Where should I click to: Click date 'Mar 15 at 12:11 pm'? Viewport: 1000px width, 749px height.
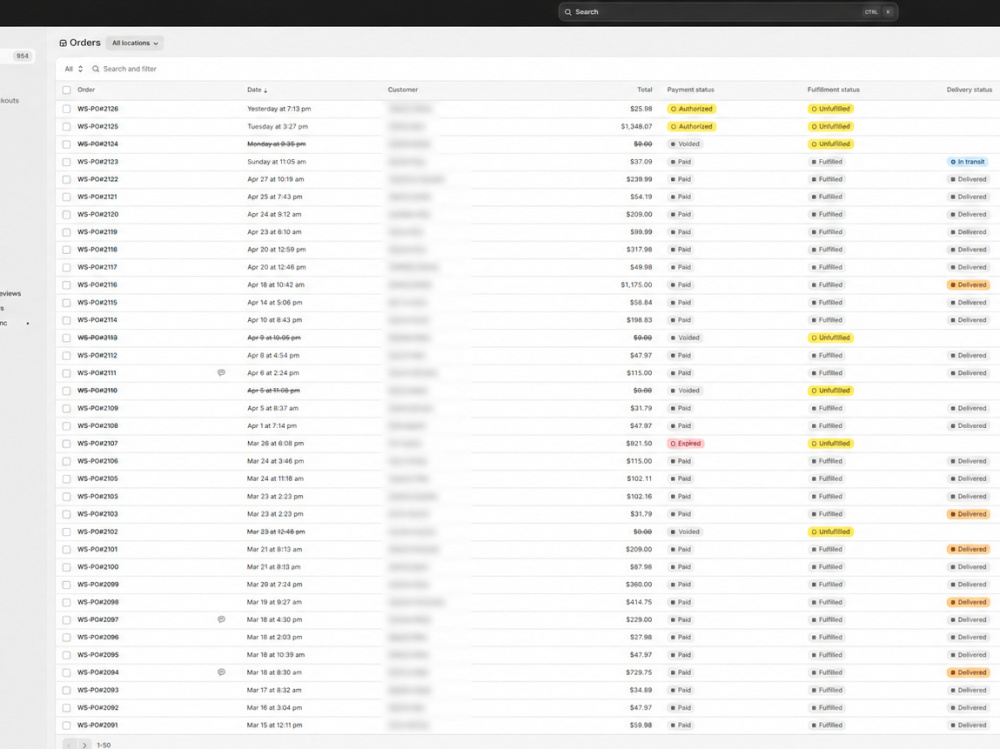[x=275, y=725]
